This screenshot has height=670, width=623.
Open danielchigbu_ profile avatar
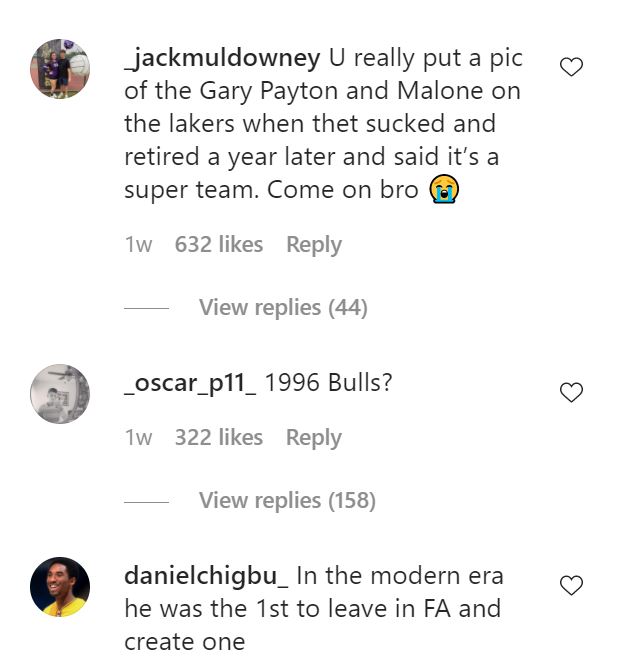coord(60,587)
